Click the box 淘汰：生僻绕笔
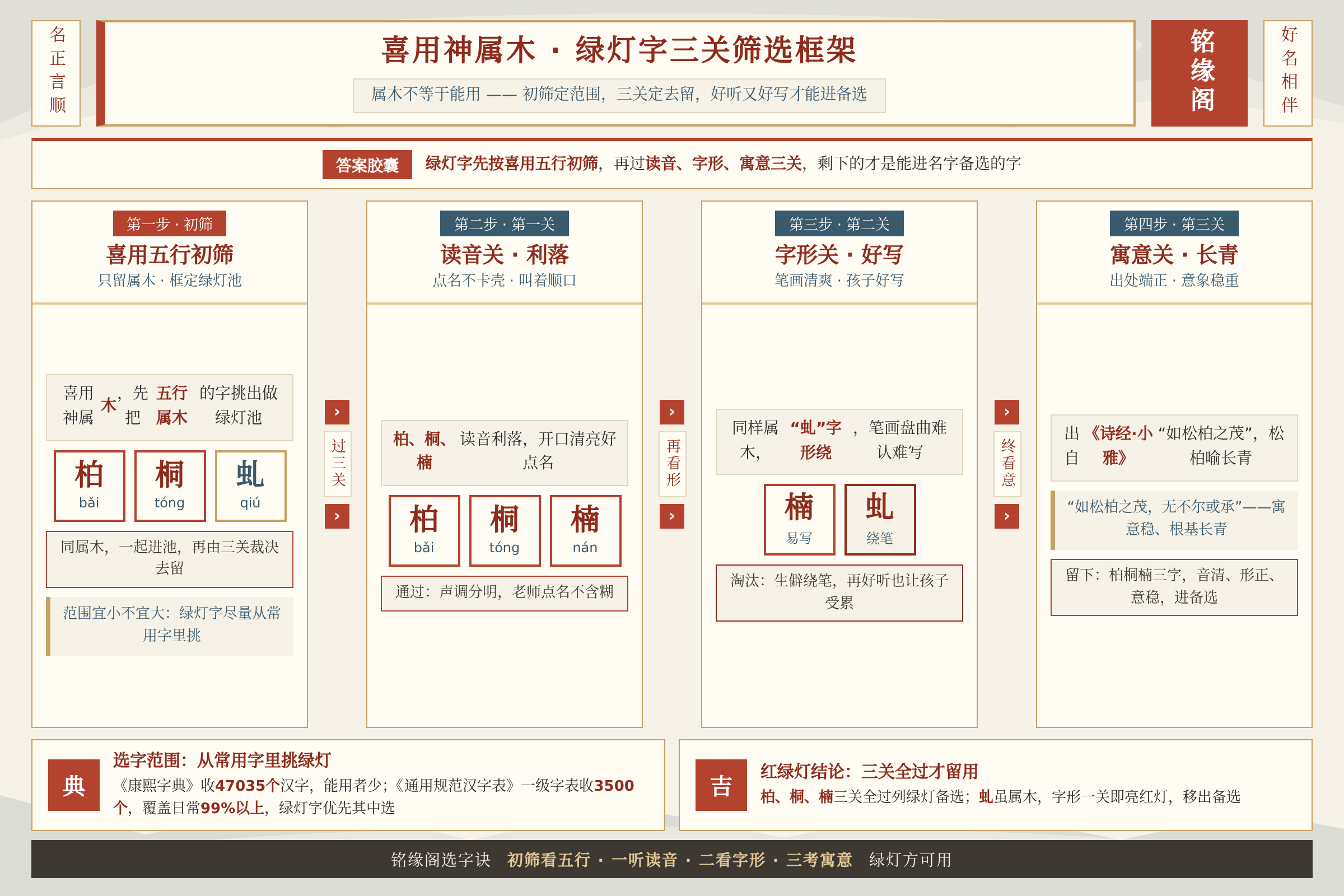This screenshot has width=1344, height=896. [839, 592]
